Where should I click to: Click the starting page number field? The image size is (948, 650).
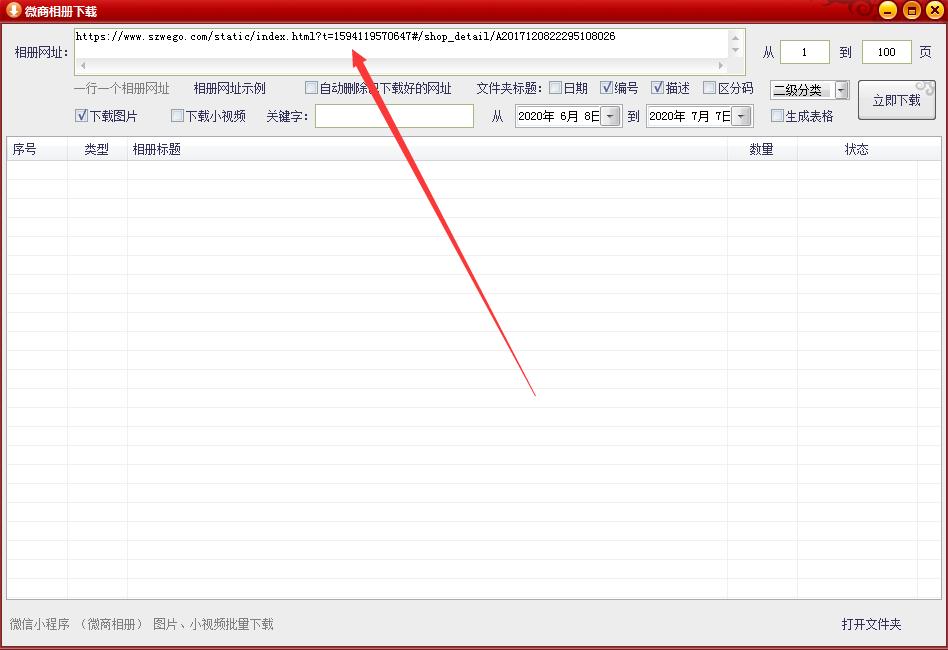click(805, 52)
